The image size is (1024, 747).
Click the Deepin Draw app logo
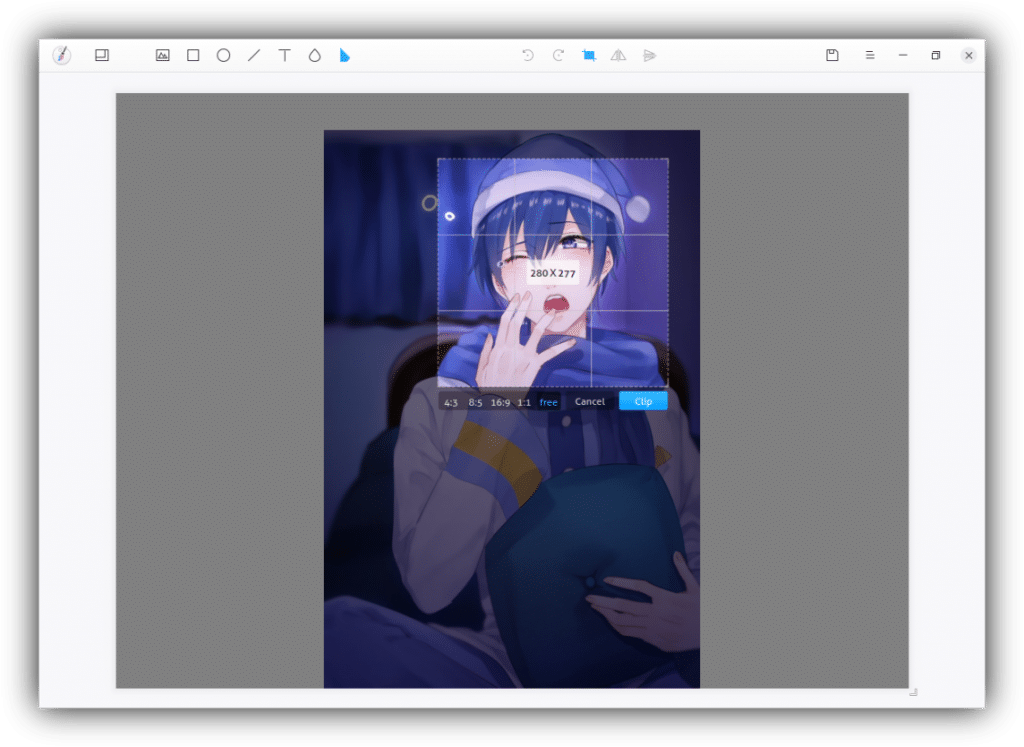[x=61, y=55]
